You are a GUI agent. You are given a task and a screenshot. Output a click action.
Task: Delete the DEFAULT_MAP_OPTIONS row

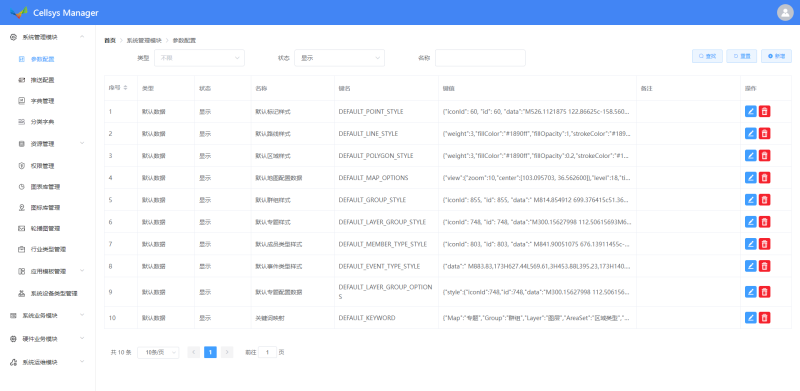click(764, 177)
